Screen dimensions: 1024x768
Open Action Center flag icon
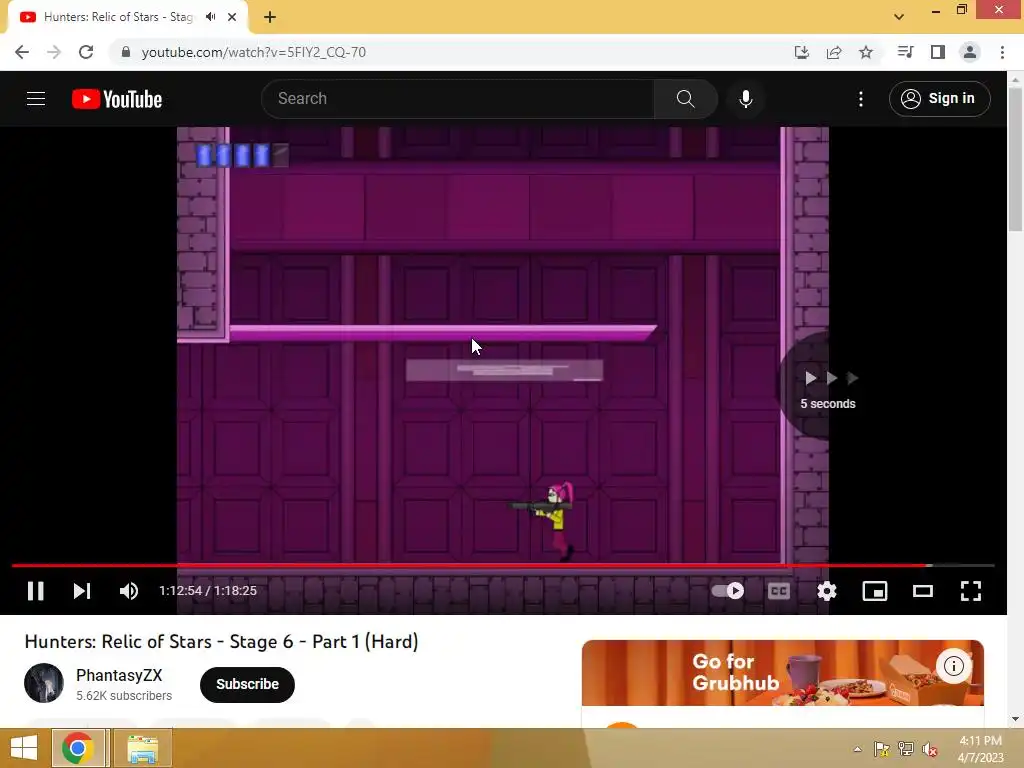882,749
